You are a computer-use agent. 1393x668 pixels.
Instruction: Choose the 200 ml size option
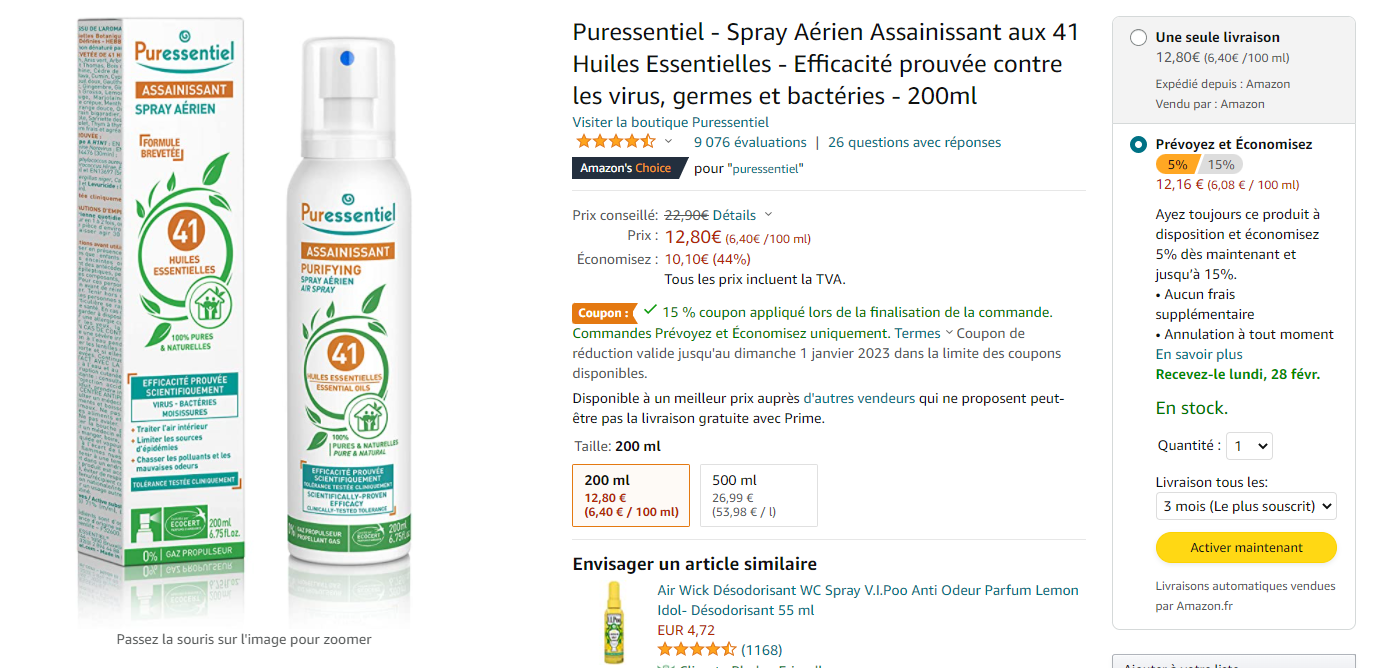tap(631, 495)
